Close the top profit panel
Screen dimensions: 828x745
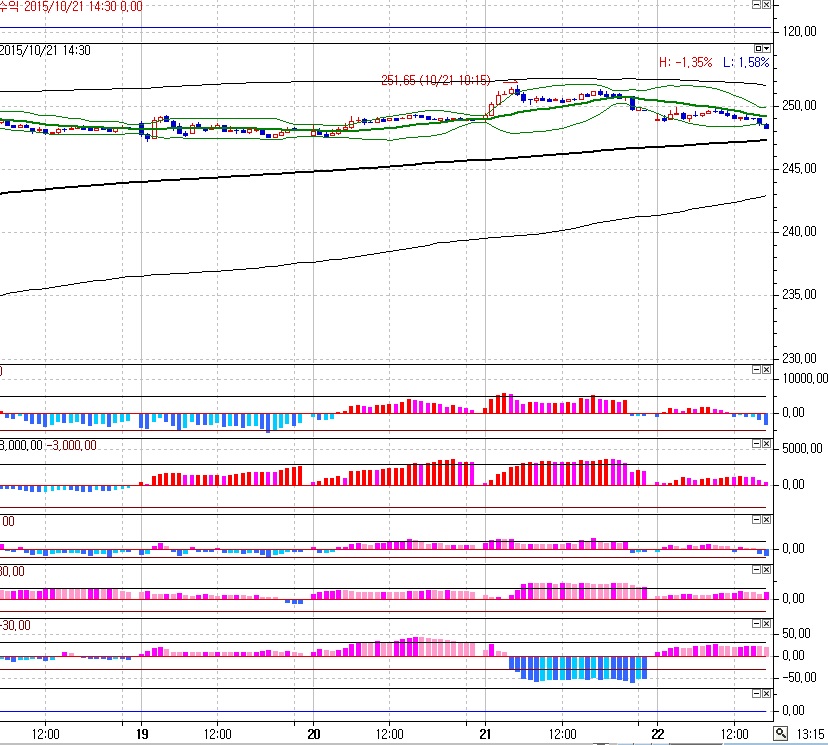click(767, 5)
